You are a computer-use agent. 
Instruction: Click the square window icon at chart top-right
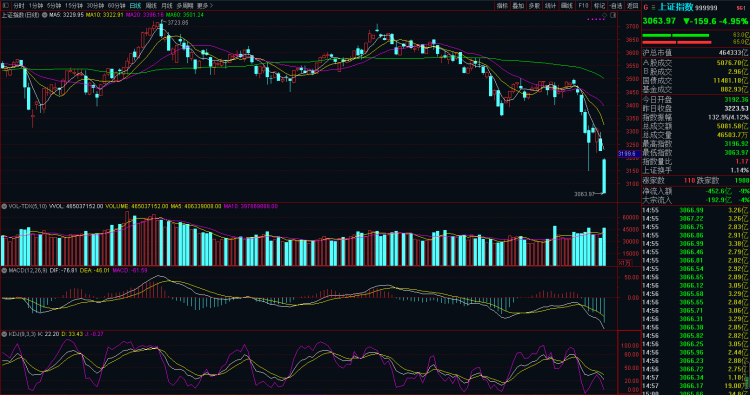coord(613,15)
